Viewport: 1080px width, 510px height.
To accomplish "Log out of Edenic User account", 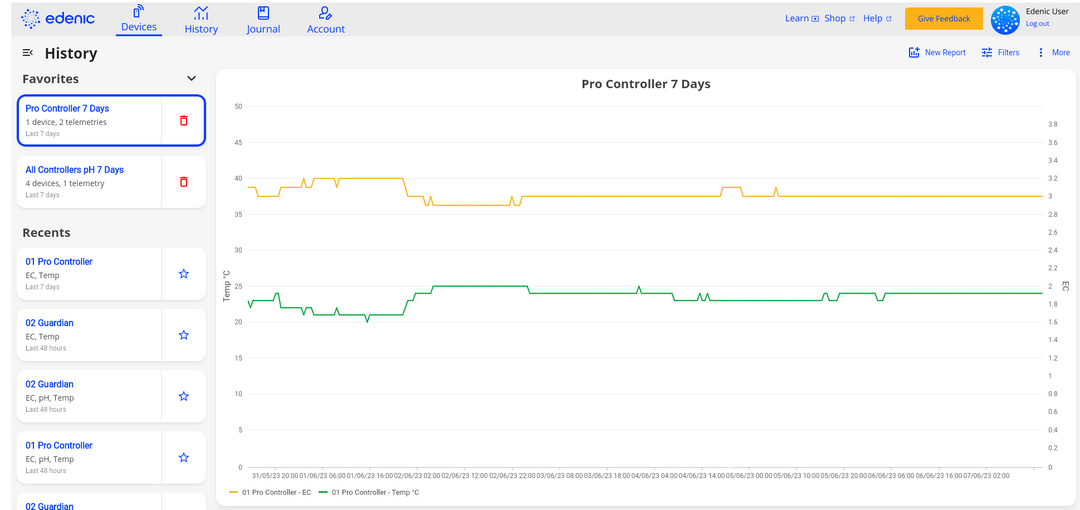I will tap(1037, 24).
